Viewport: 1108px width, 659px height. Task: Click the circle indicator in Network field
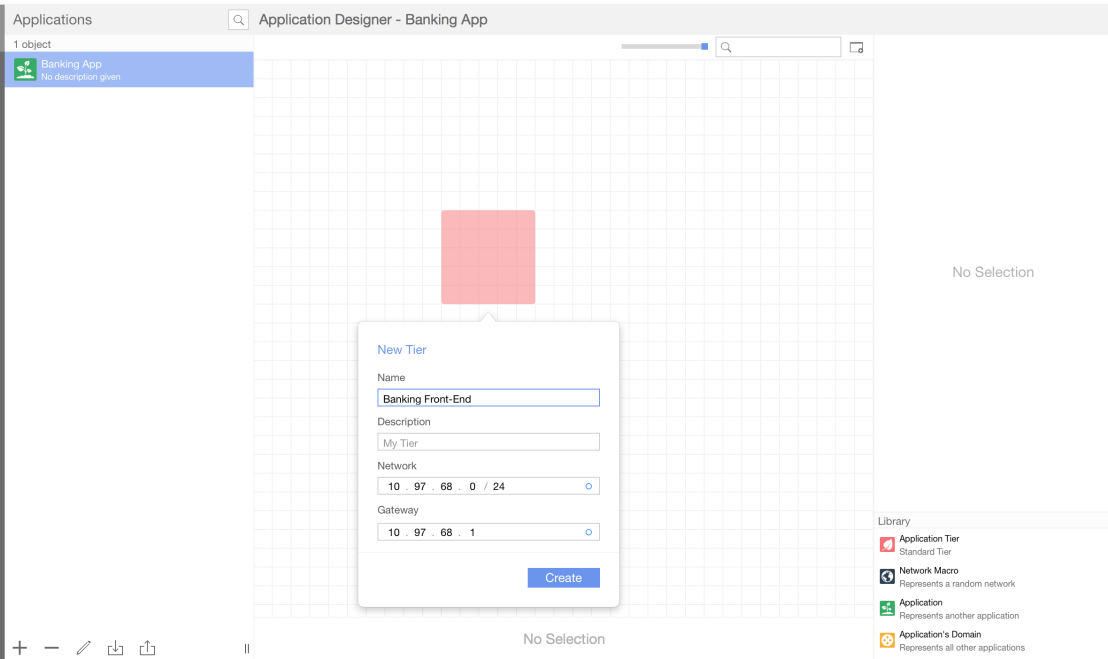(x=588, y=486)
